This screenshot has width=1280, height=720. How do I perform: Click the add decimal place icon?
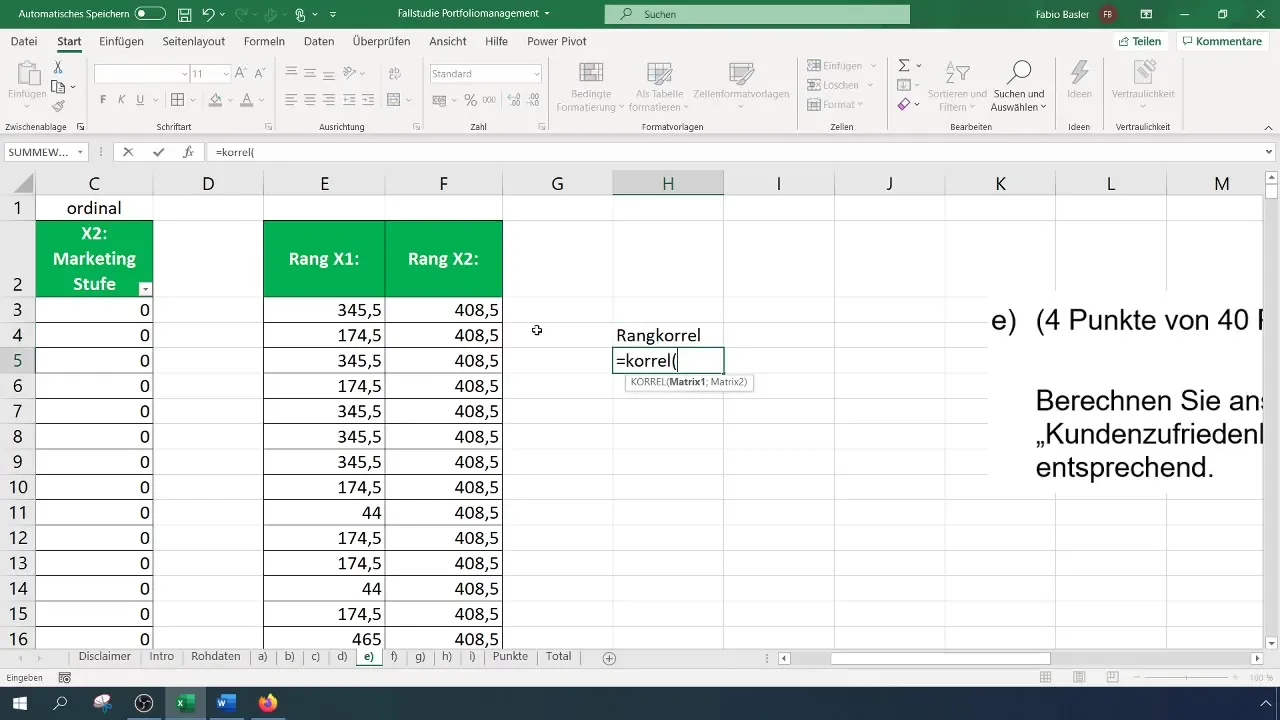click(x=514, y=100)
